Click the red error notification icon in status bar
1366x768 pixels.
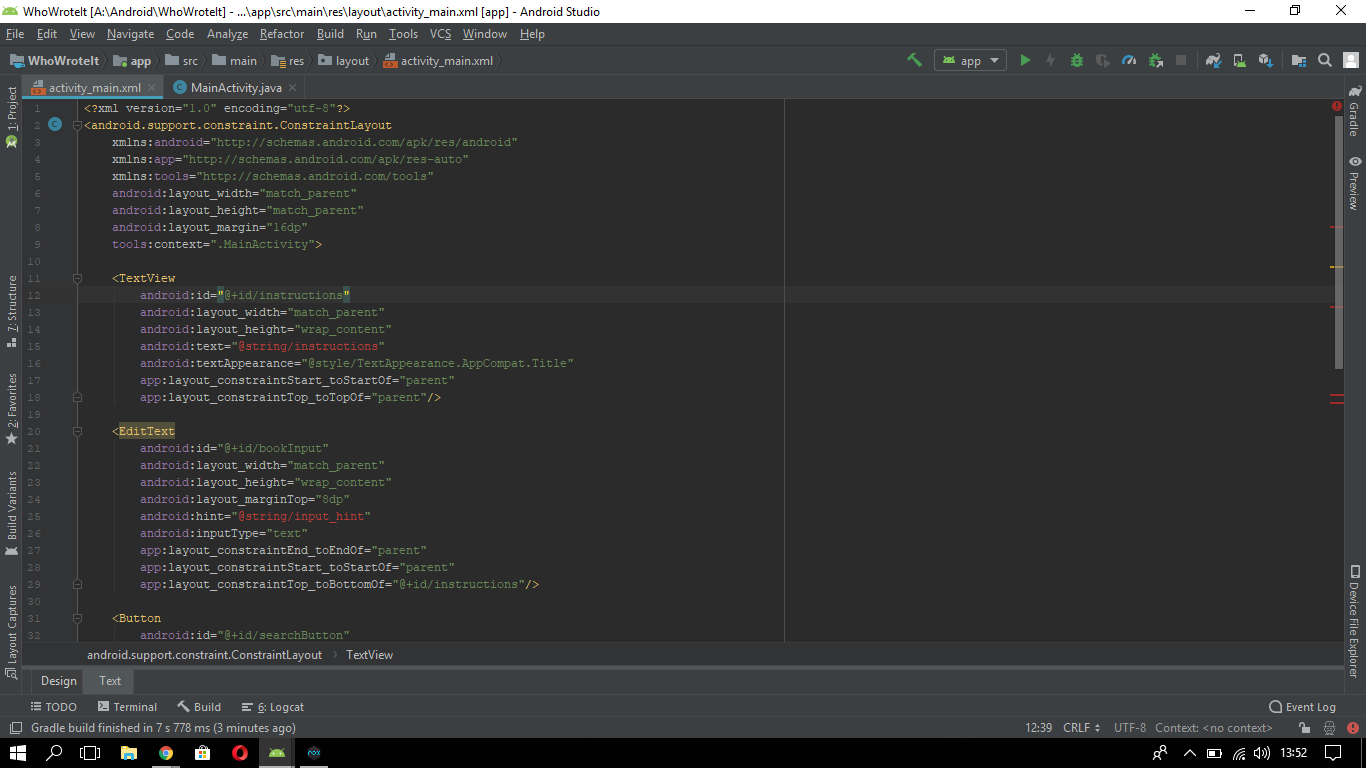(1351, 728)
